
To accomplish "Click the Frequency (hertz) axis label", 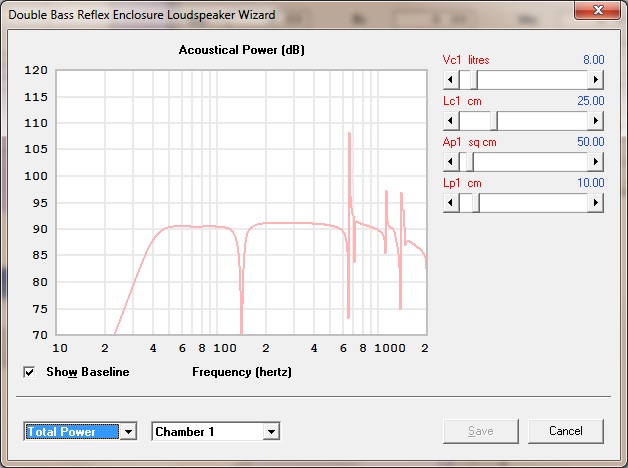I will pos(242,372).
